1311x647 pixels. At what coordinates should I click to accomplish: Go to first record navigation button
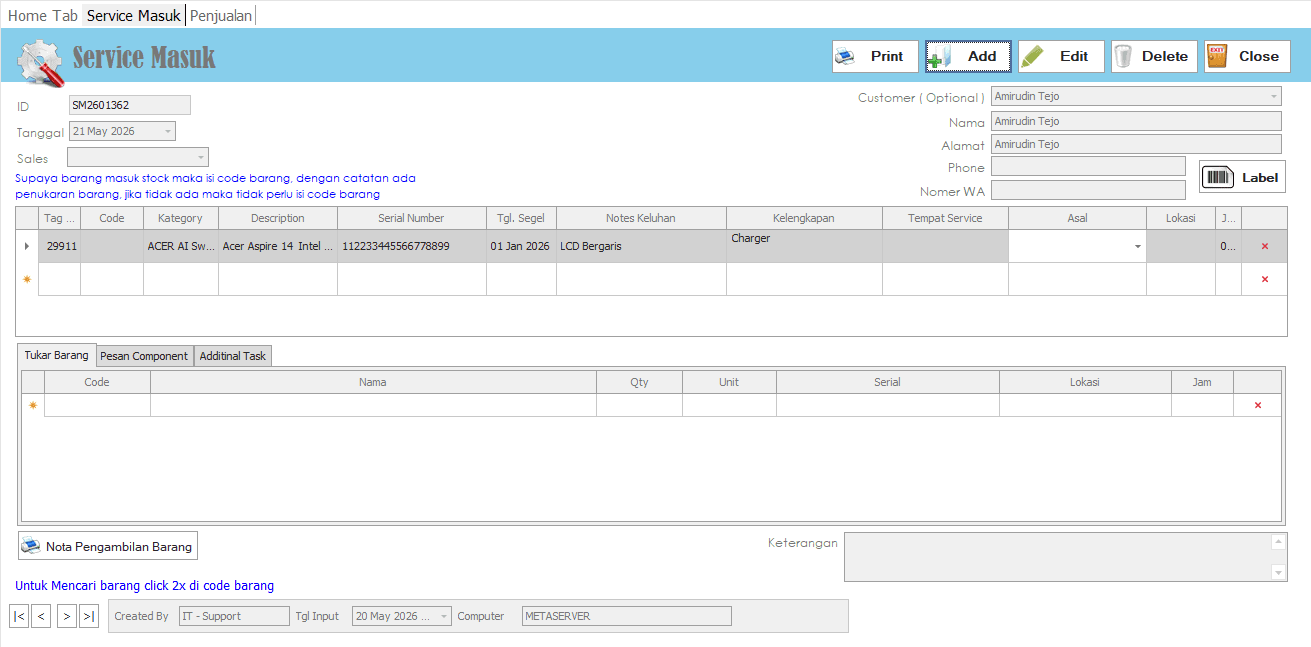click(19, 616)
